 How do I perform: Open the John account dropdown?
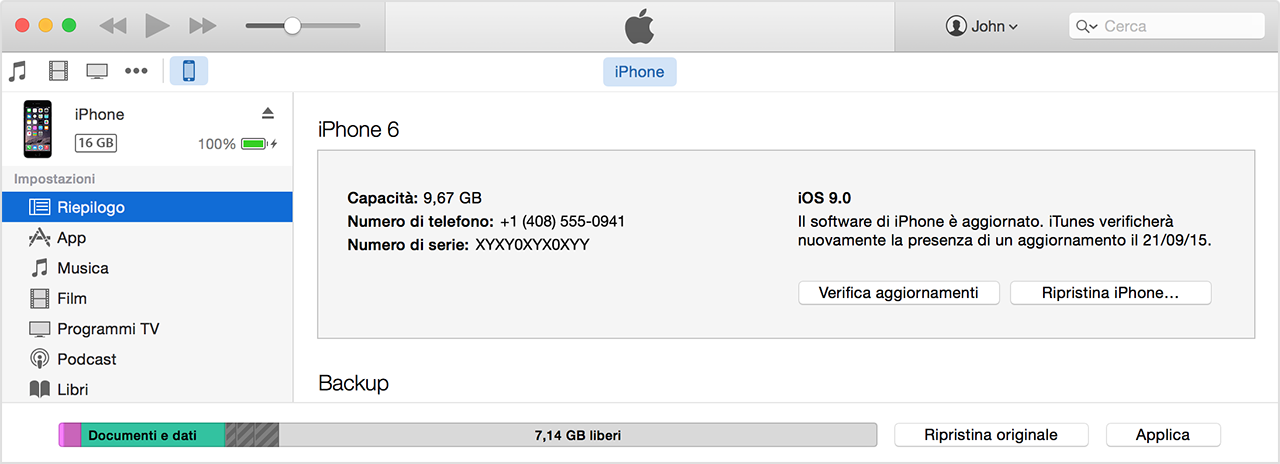pos(981,26)
